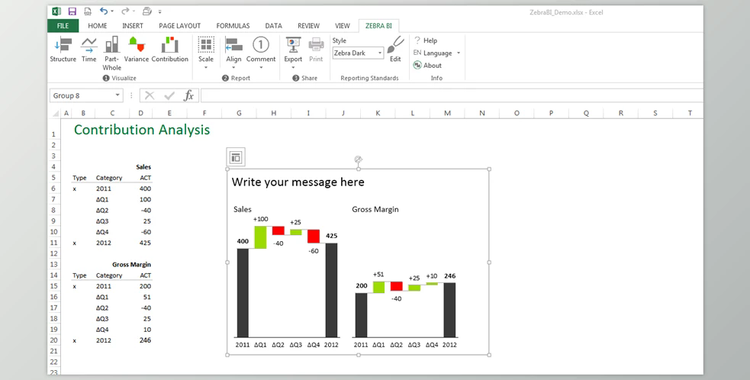Click the green +51 bar in Gross Margin chart
The height and width of the screenshot is (380, 750).
click(x=379, y=287)
